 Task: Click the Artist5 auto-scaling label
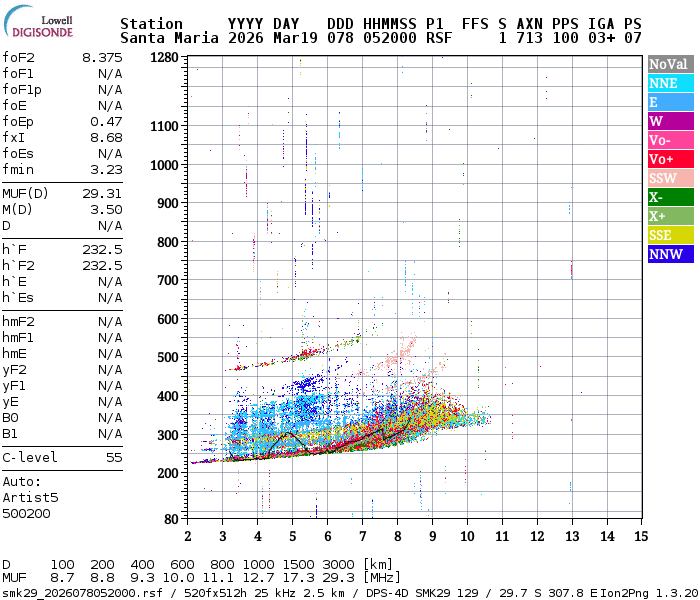coord(30,497)
